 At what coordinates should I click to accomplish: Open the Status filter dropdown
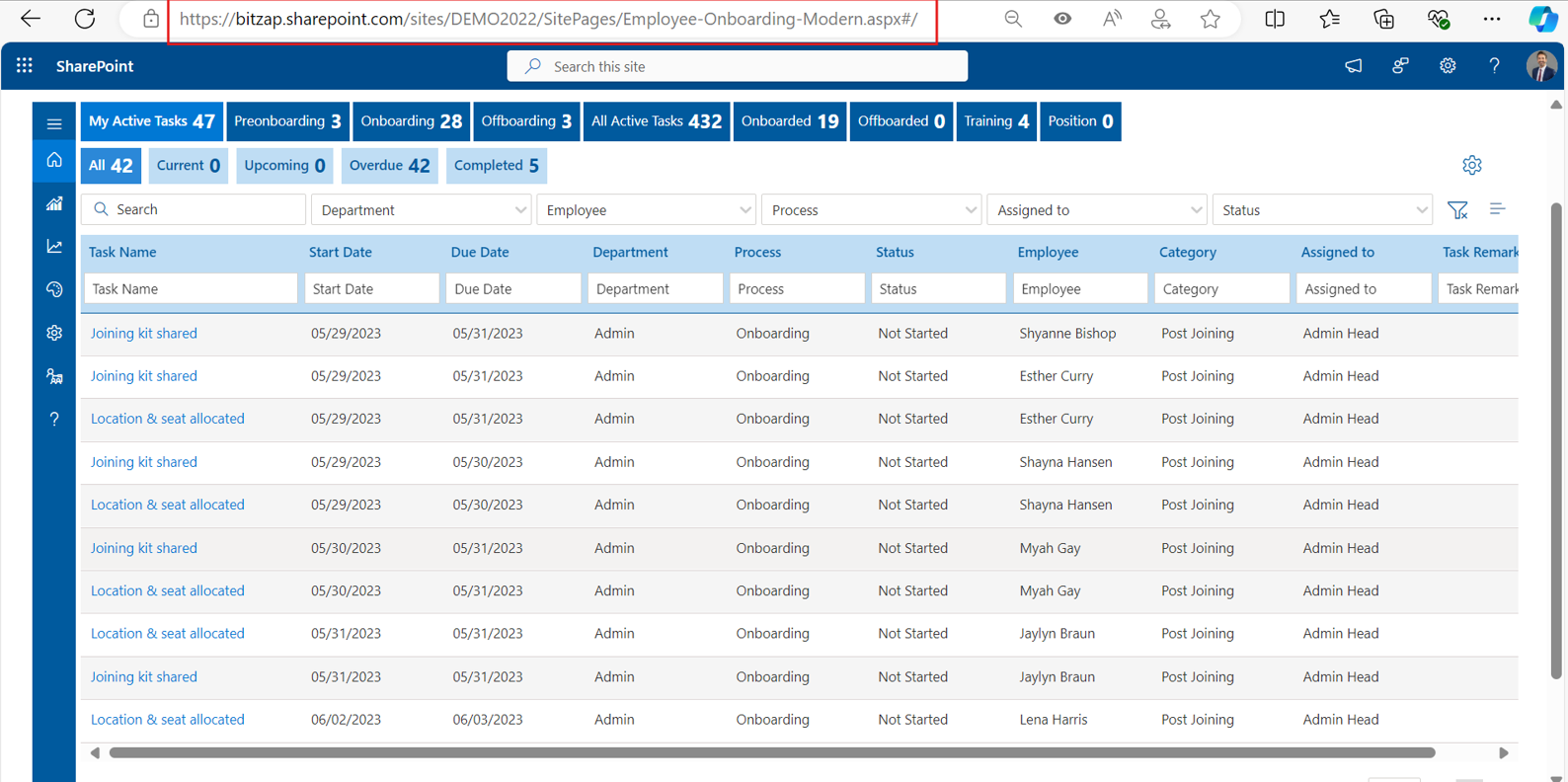coord(1322,210)
